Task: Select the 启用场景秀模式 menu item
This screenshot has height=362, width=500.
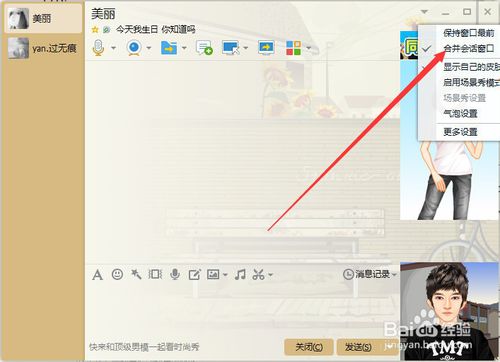Action: pos(471,82)
